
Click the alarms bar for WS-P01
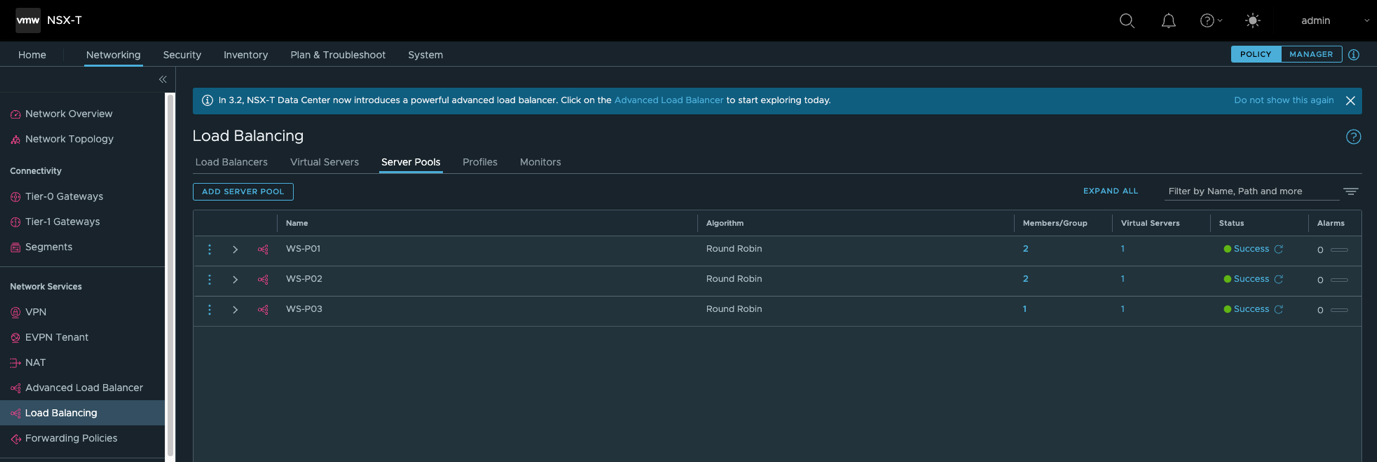(x=1339, y=250)
